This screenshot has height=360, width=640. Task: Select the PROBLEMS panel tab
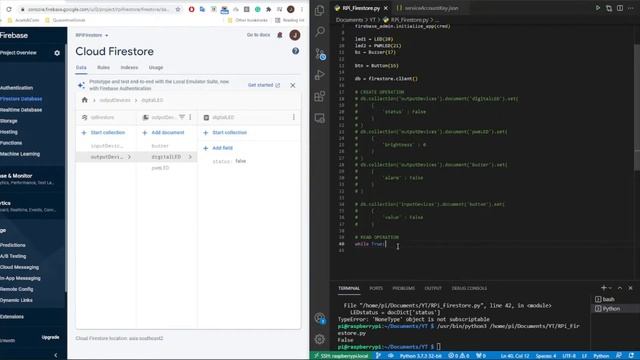(404, 288)
